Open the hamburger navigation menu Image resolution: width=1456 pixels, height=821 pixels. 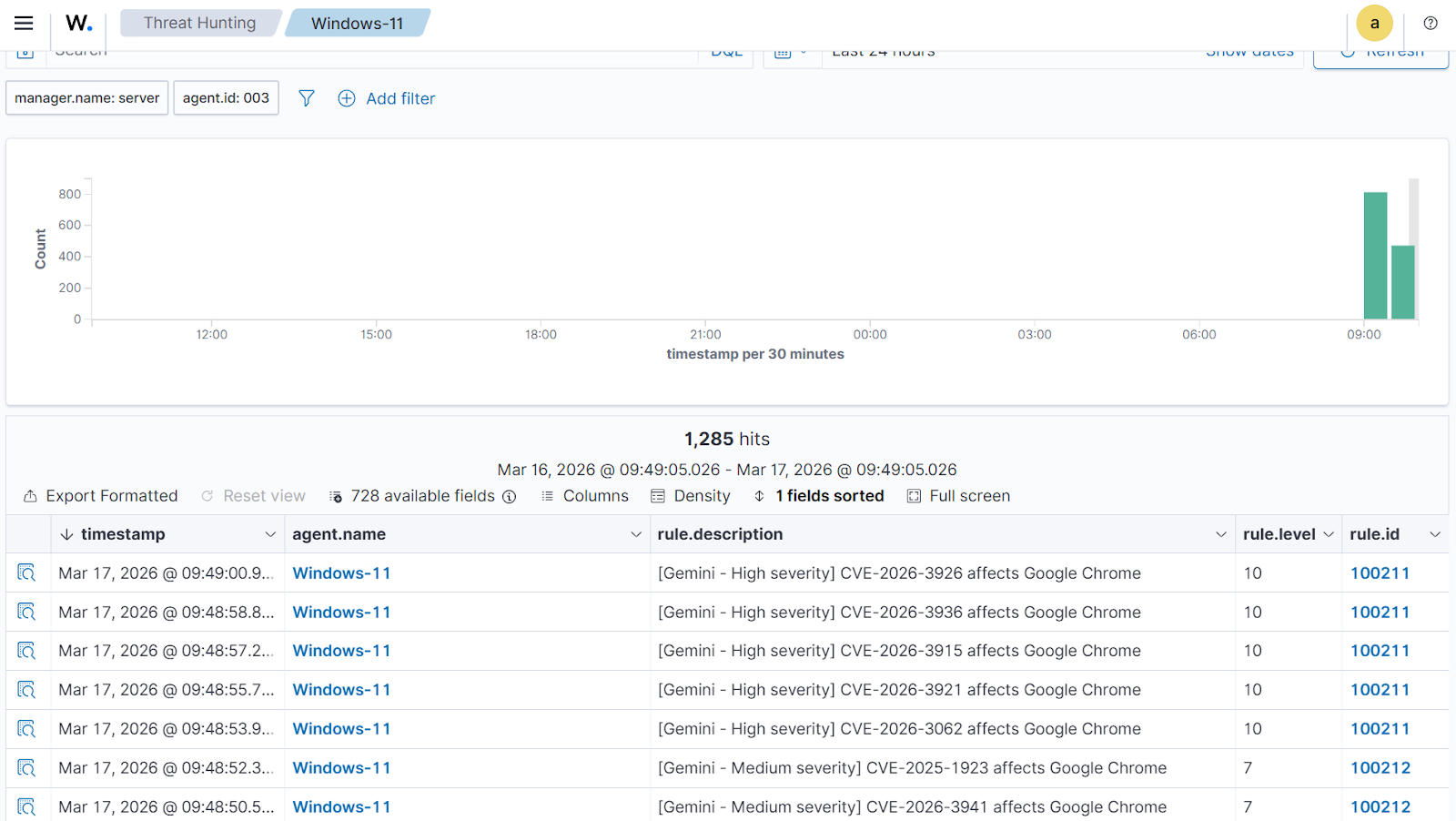click(23, 23)
